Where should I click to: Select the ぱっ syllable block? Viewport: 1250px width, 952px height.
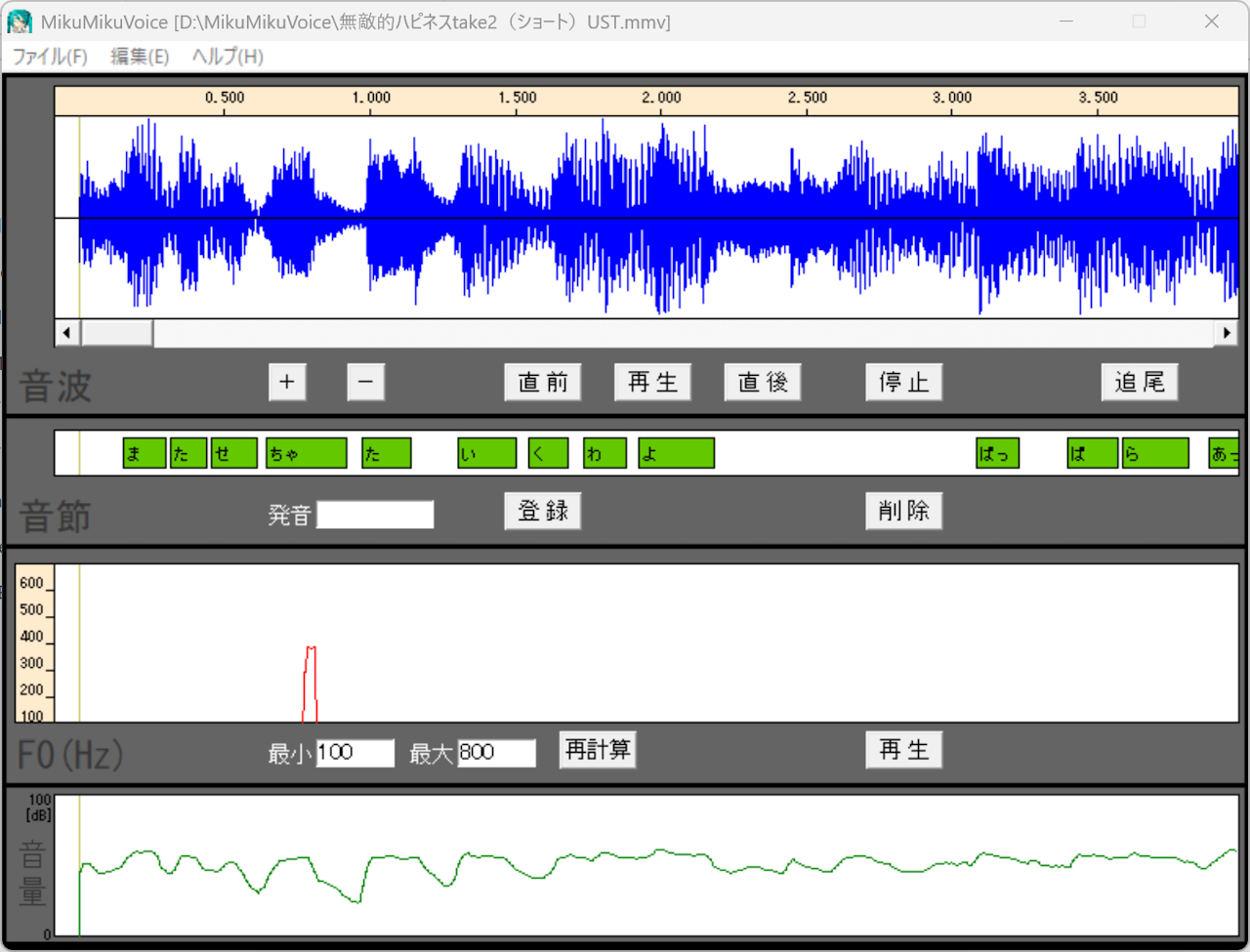click(x=998, y=453)
